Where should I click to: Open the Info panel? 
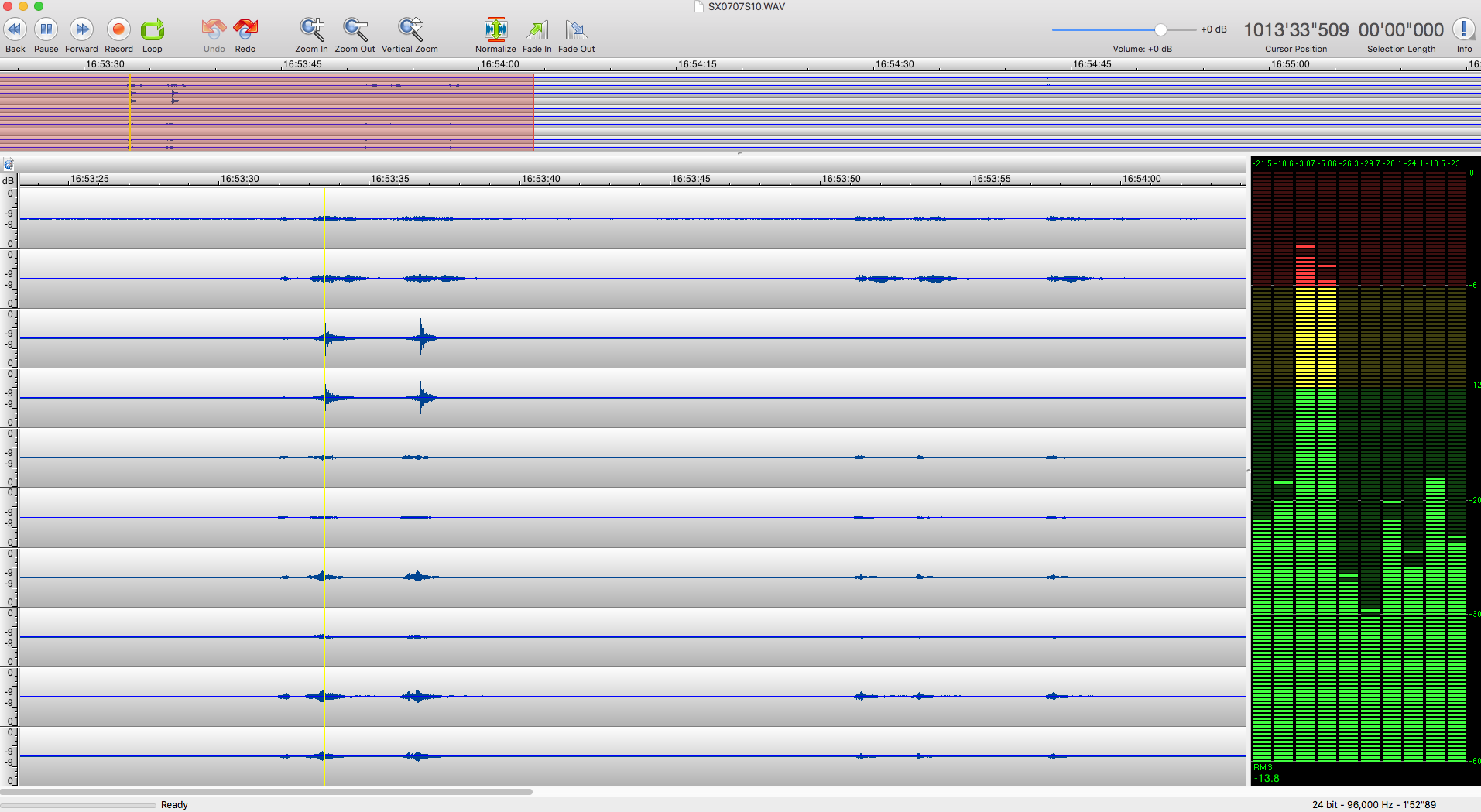pos(1463,30)
